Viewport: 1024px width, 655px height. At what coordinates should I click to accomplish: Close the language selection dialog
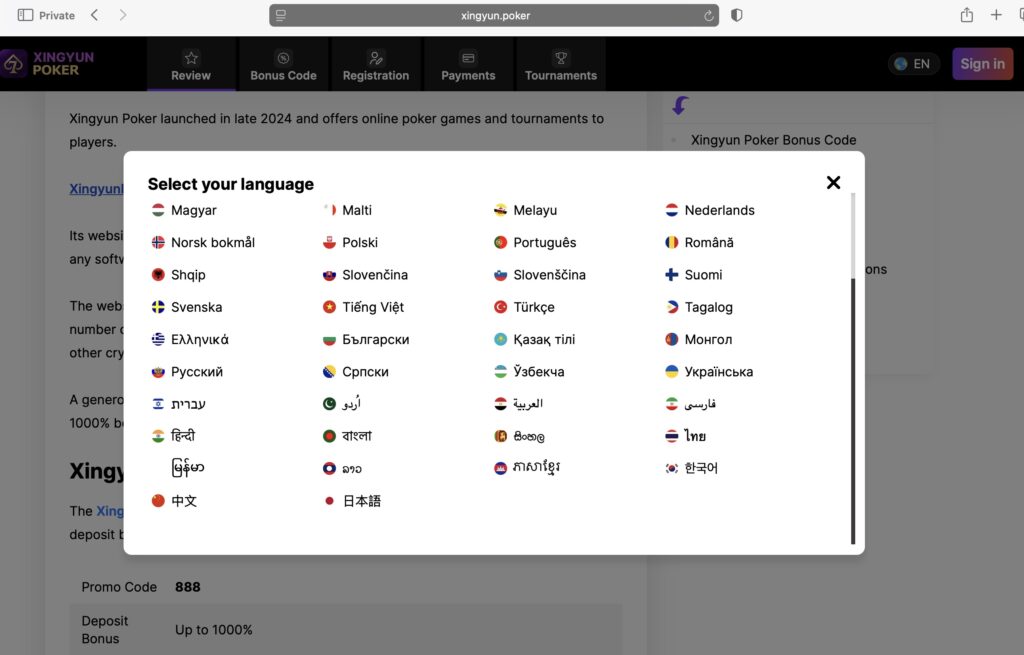[x=833, y=182]
